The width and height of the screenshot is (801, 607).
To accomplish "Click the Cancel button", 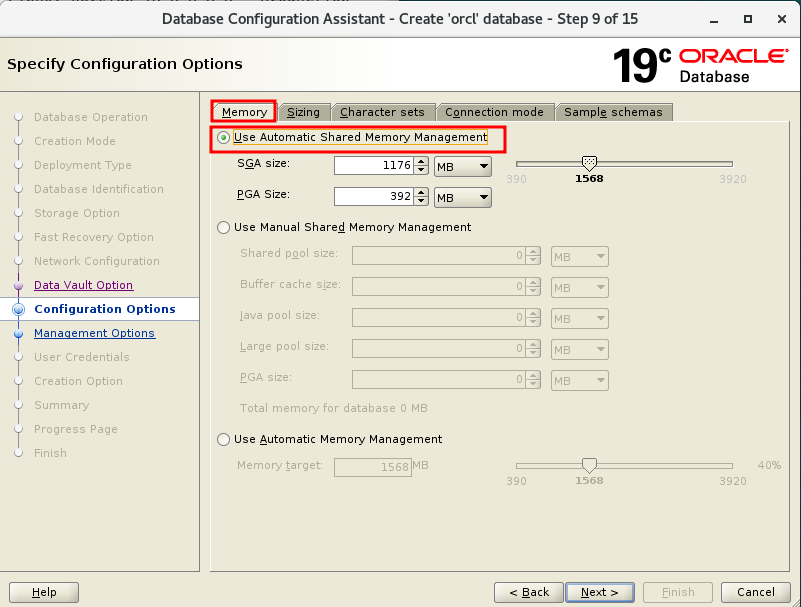I will coord(756,592).
